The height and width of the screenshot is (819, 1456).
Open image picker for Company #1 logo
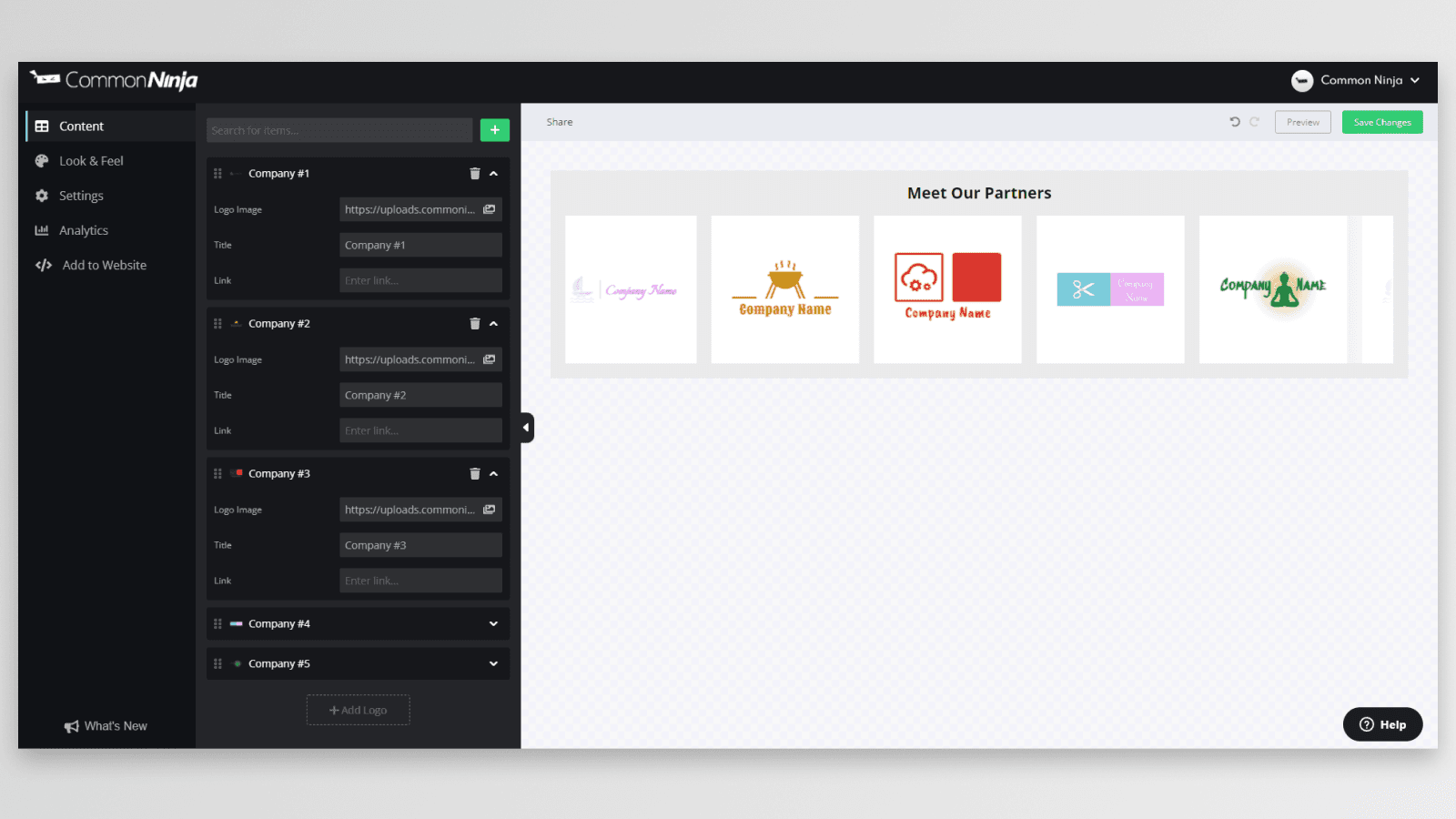[490, 209]
